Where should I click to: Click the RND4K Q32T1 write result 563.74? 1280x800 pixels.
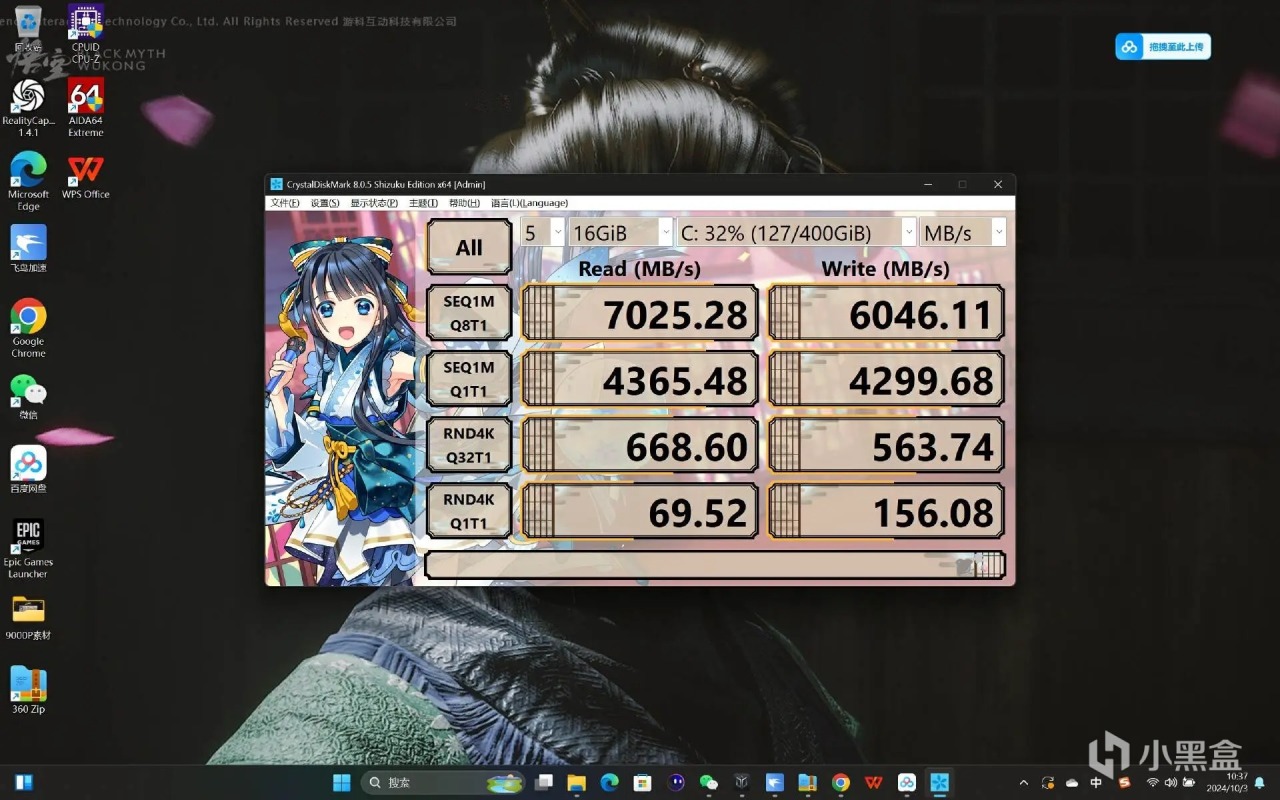pyautogui.click(x=886, y=445)
